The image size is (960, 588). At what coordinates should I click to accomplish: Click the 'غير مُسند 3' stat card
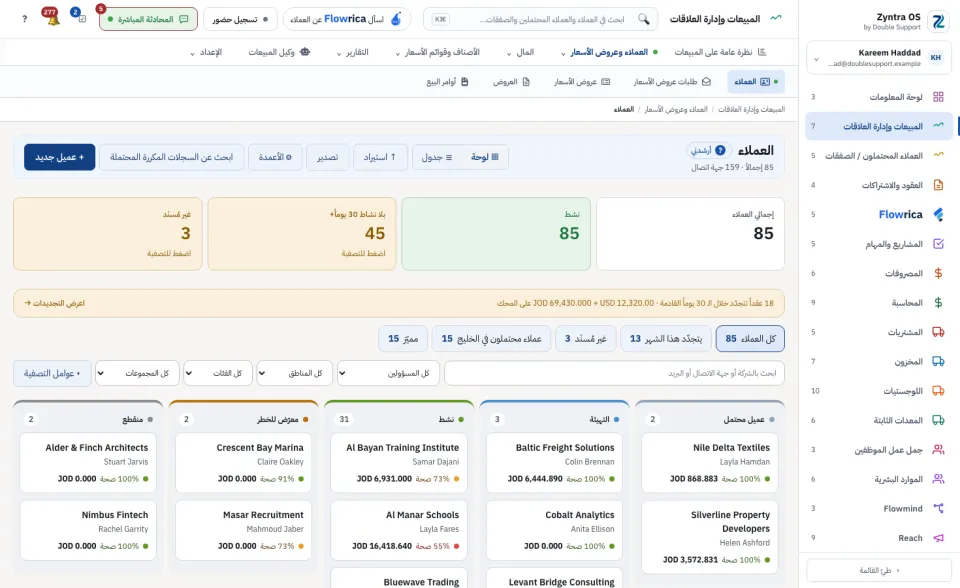108,234
